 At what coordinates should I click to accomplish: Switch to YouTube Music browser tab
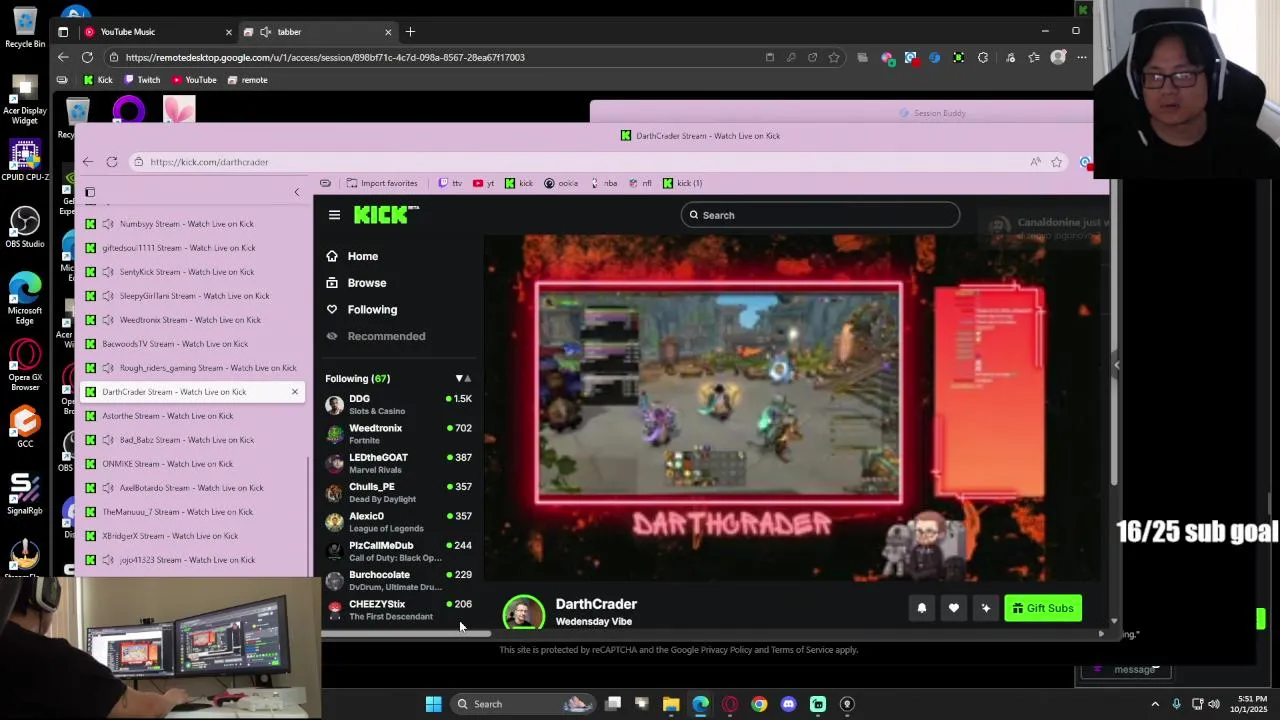[157, 32]
